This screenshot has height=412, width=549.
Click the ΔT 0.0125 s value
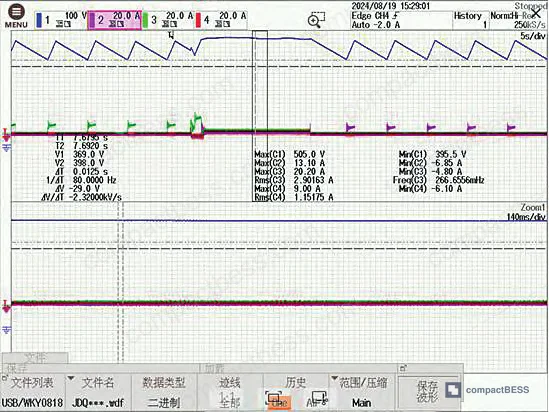coord(81,172)
